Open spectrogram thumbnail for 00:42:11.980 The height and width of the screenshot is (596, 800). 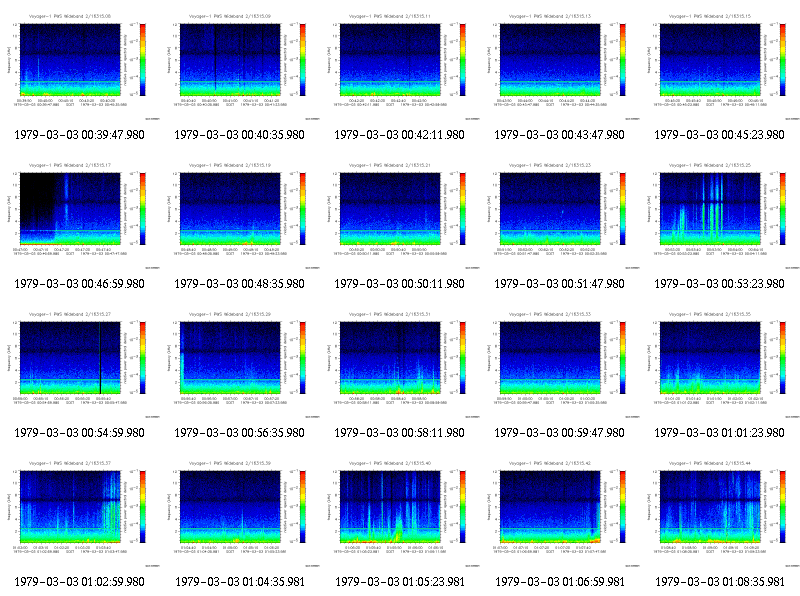400,64
